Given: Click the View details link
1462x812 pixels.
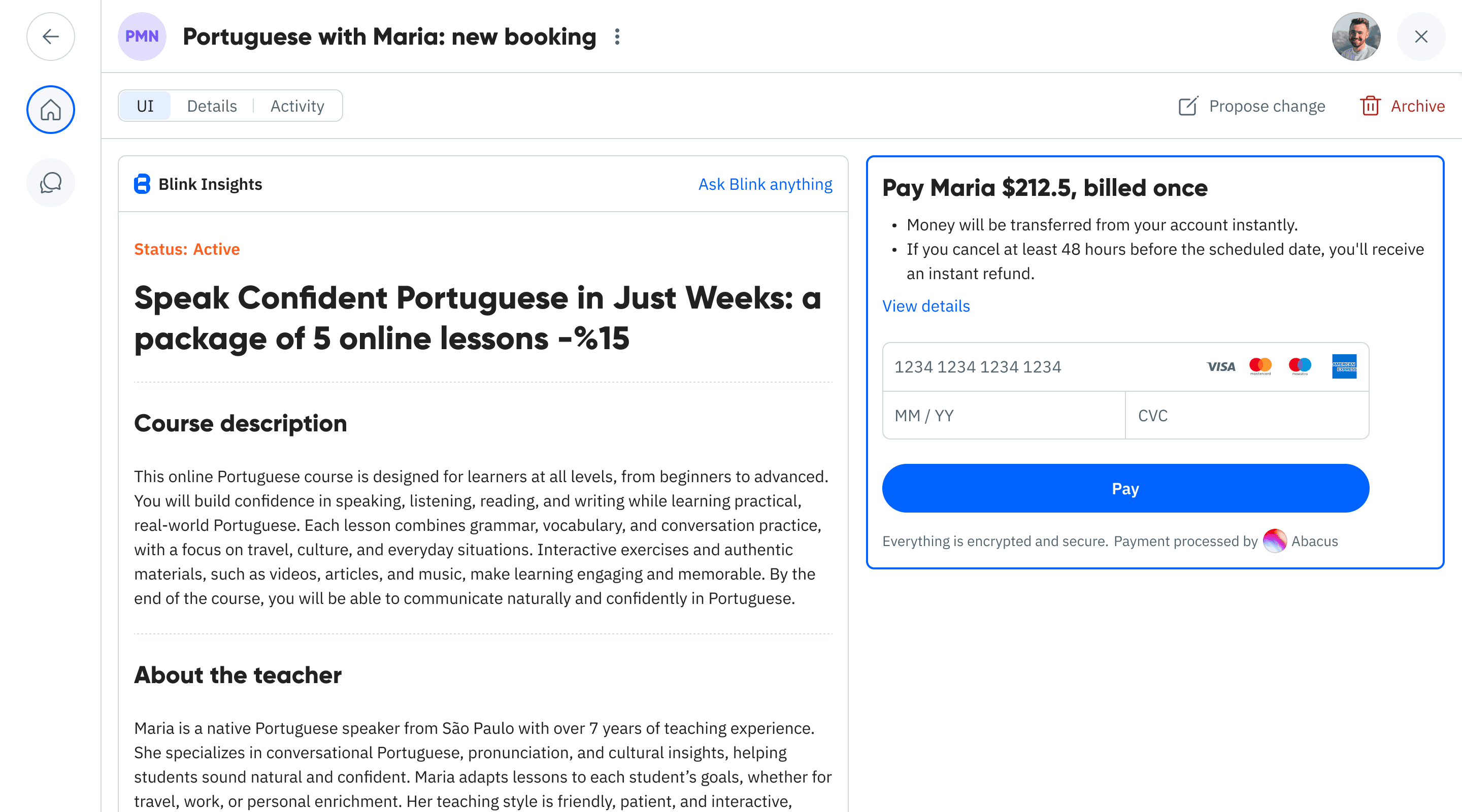Looking at the screenshot, I should 925,306.
